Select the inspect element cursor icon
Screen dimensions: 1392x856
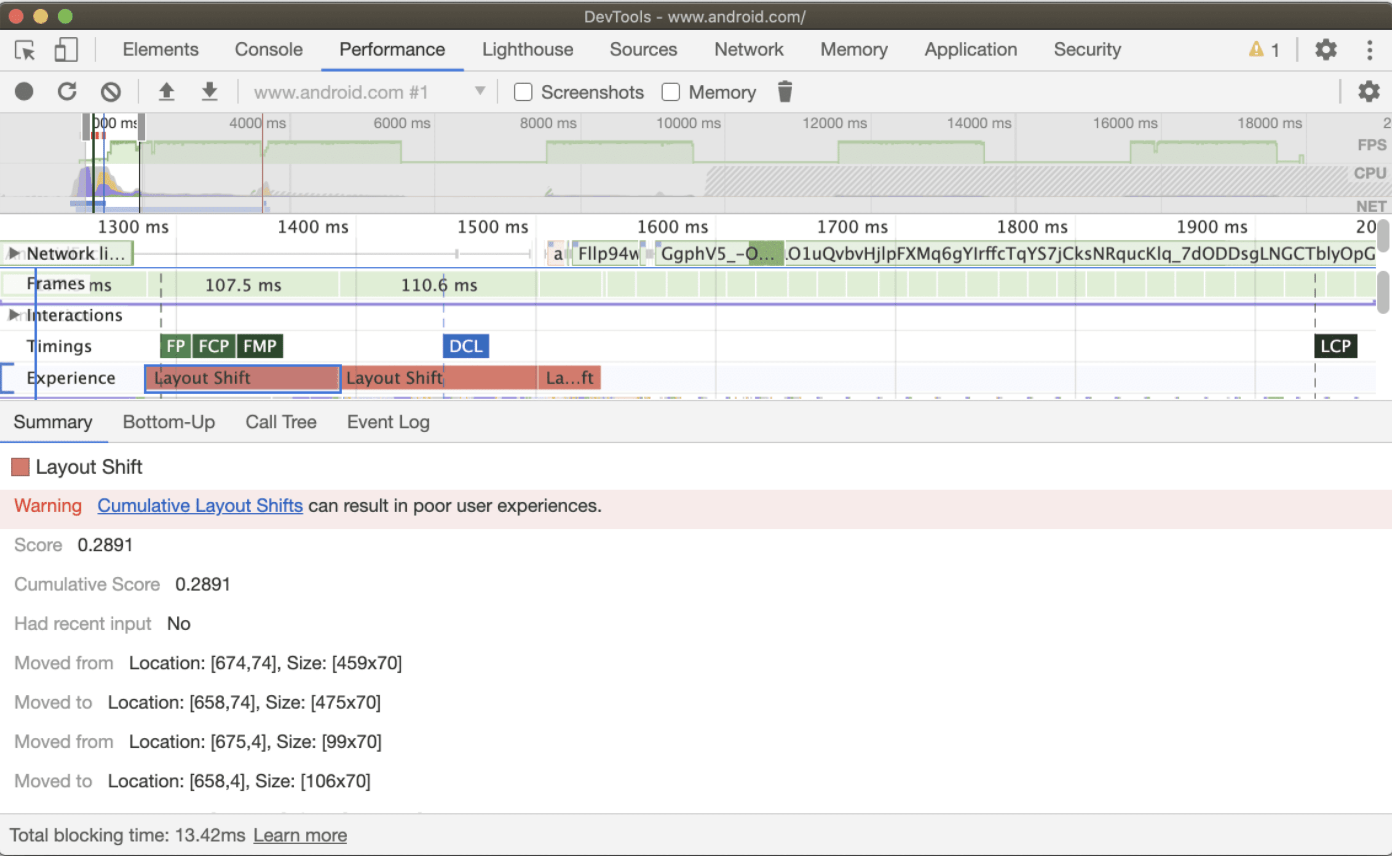tap(25, 50)
